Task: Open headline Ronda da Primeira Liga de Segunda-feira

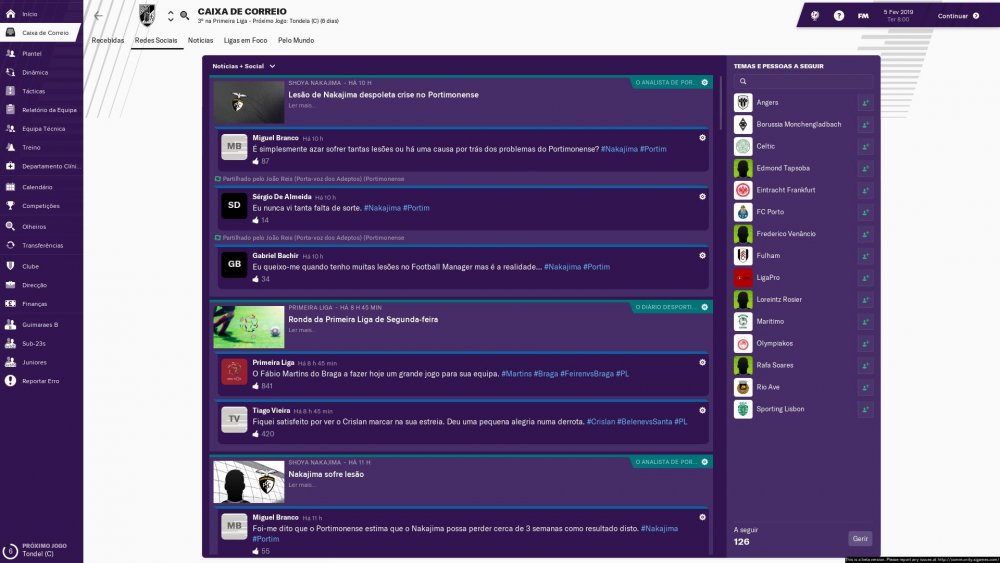Action: point(363,319)
